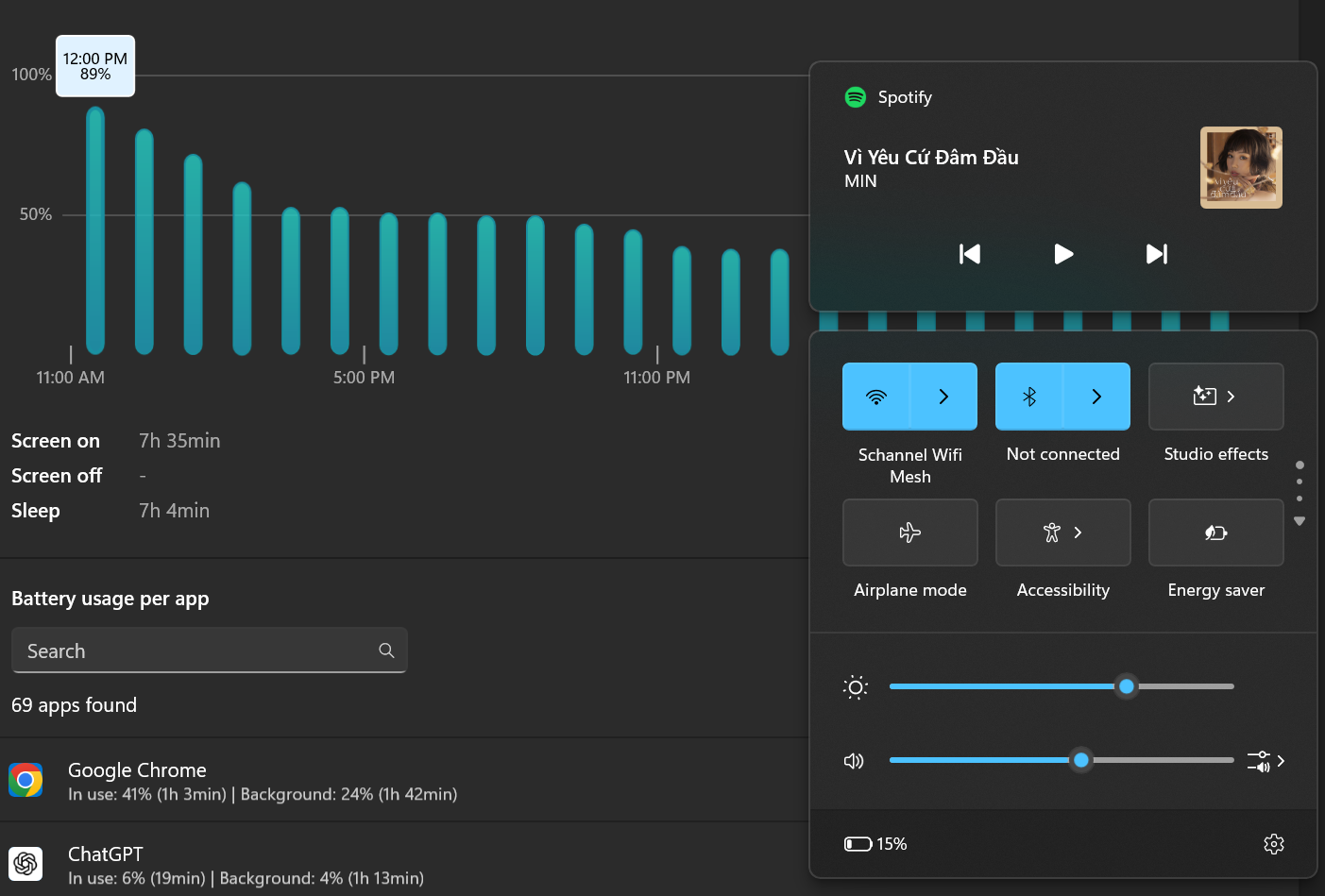Click the magnifier icon in Search
1325x896 pixels.
[386, 651]
